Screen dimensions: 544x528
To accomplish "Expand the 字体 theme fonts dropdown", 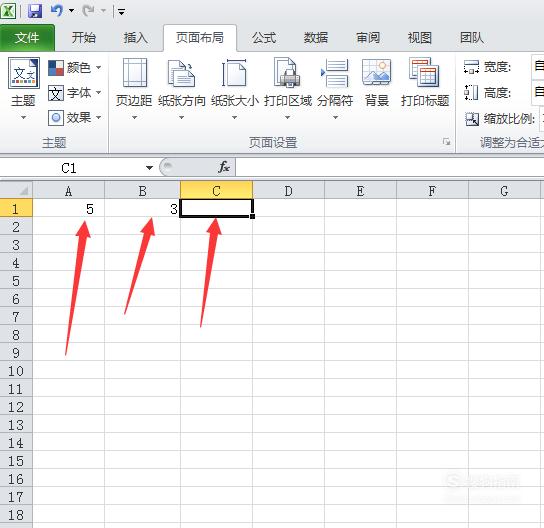I will point(99,92).
